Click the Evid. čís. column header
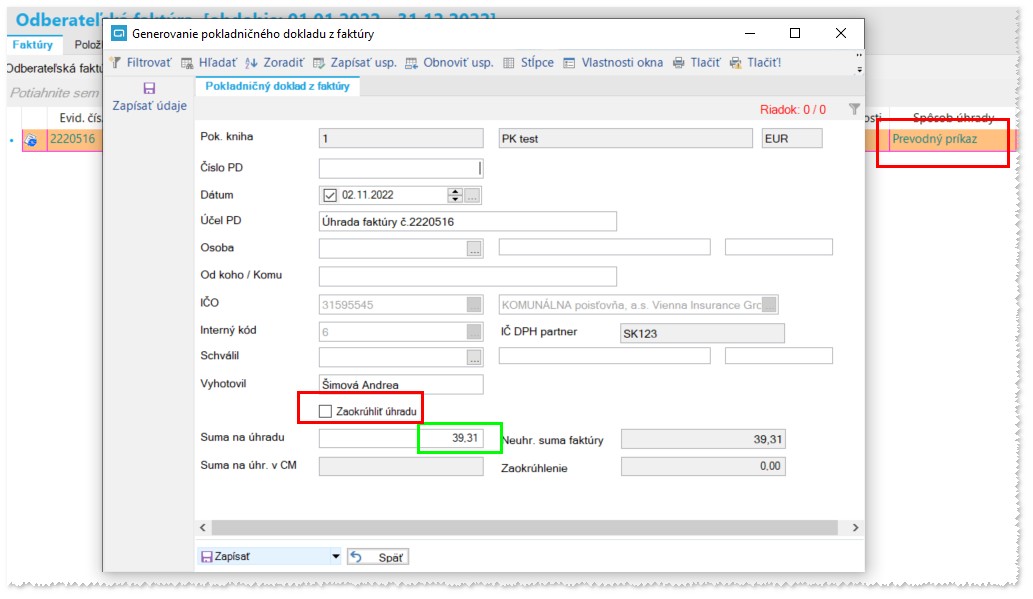Image resolution: width=1033 pixels, height=599 pixels. tap(80, 118)
